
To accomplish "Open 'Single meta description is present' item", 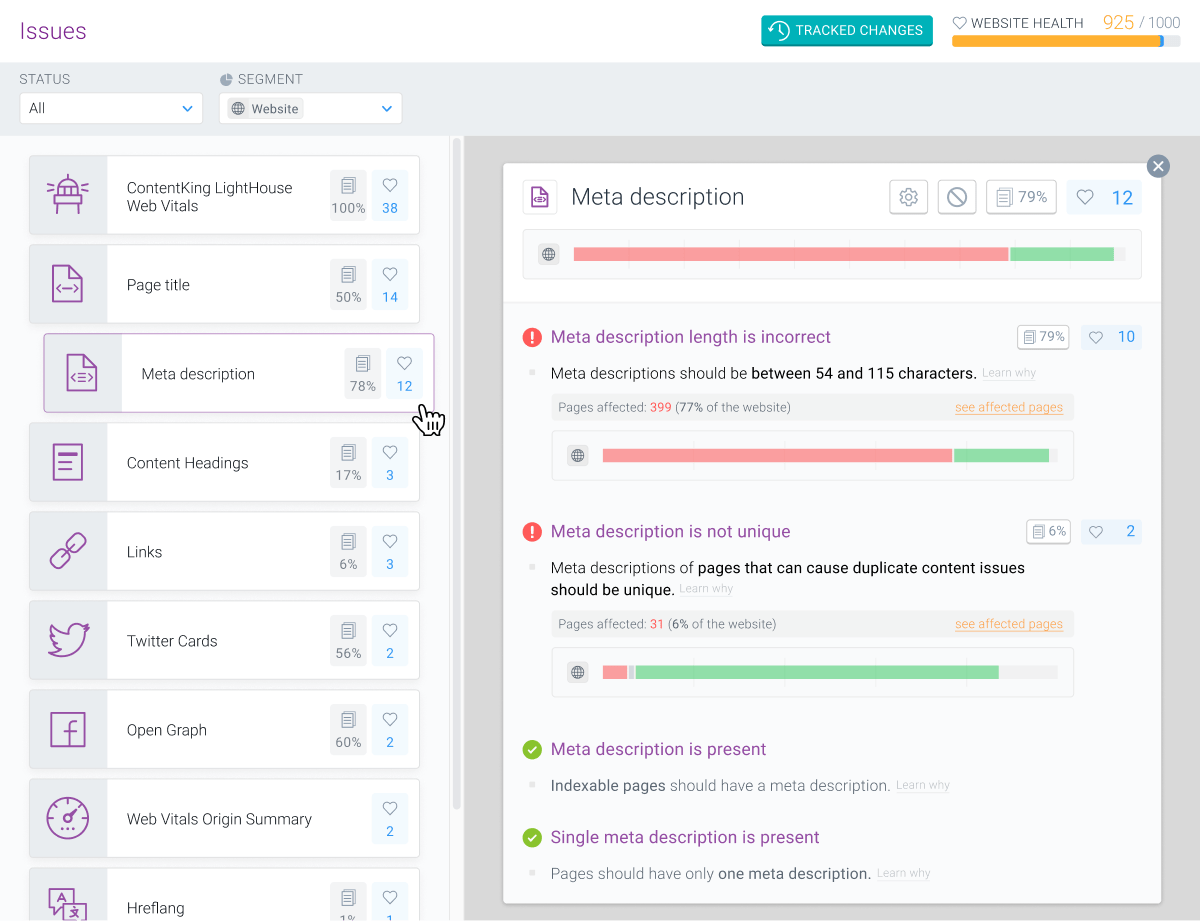I will 685,837.
